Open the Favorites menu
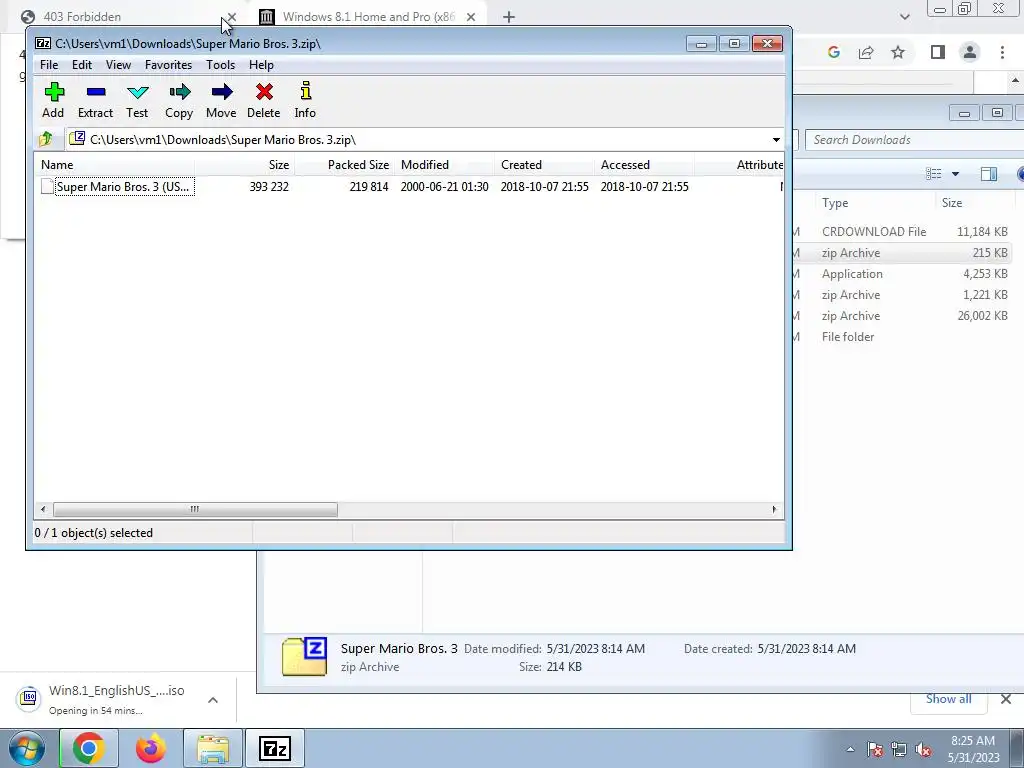The width and height of the screenshot is (1024, 768). (x=168, y=65)
